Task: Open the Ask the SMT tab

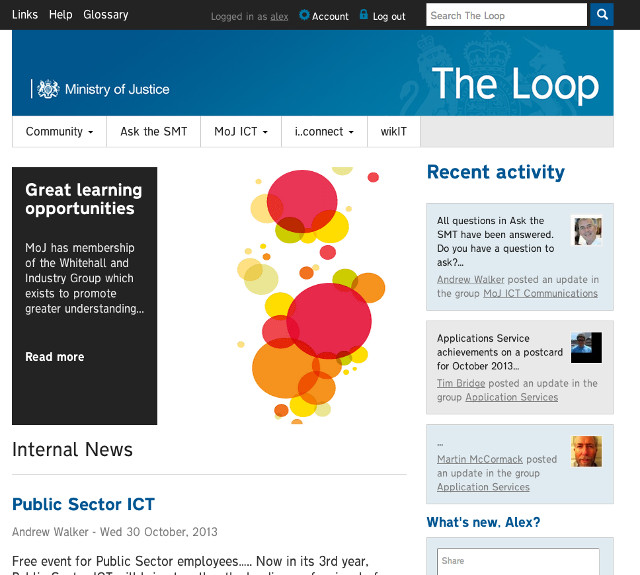Action: pos(153,131)
